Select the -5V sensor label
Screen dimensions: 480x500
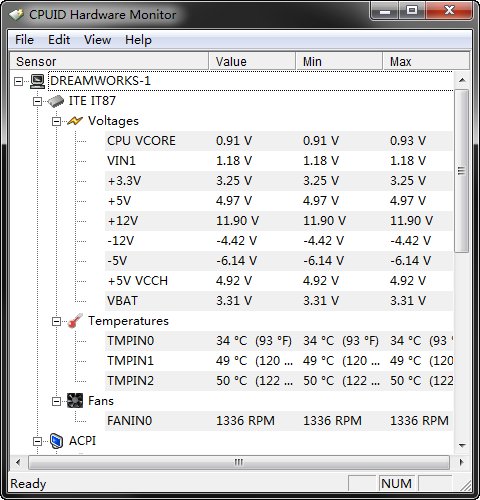pos(117,261)
